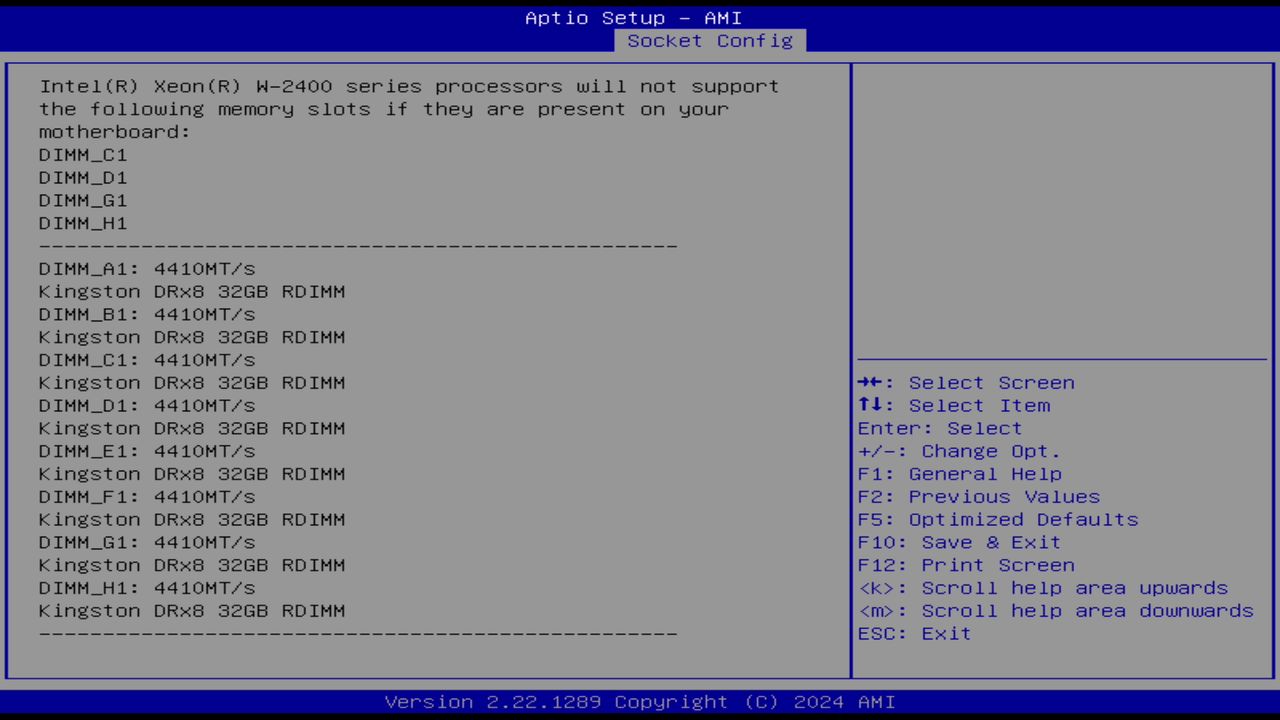Click the Enter: Select hint
The image size is (1280, 720).
[940, 429]
